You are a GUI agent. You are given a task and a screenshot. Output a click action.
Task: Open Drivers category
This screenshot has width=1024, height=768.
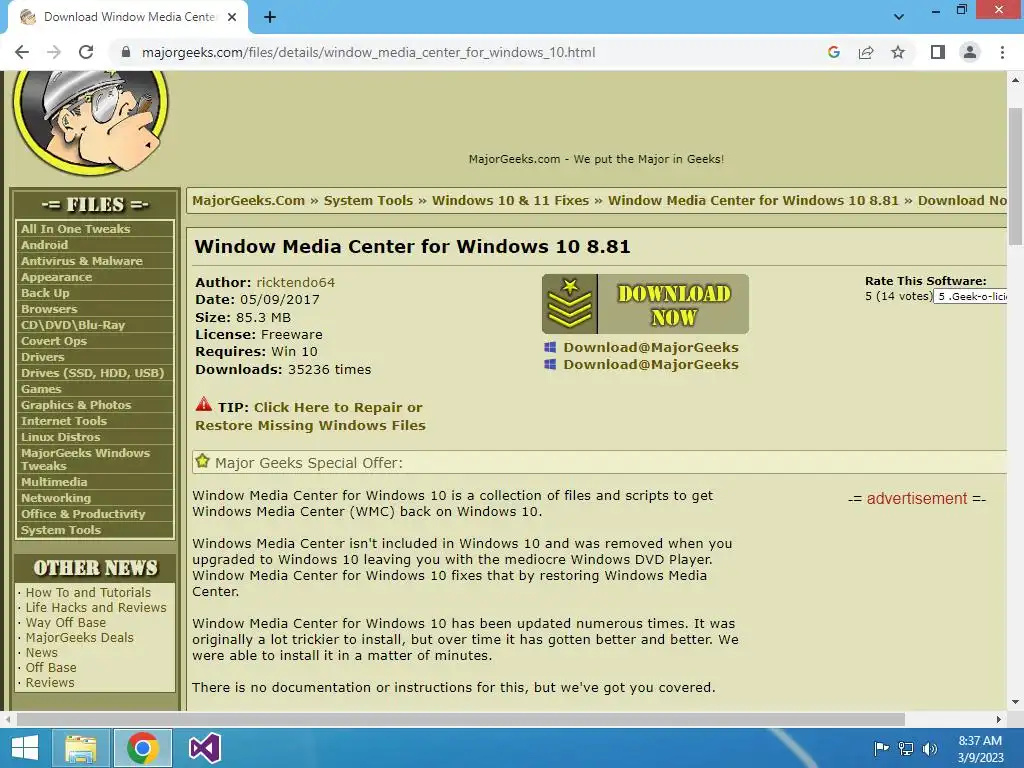coord(42,357)
